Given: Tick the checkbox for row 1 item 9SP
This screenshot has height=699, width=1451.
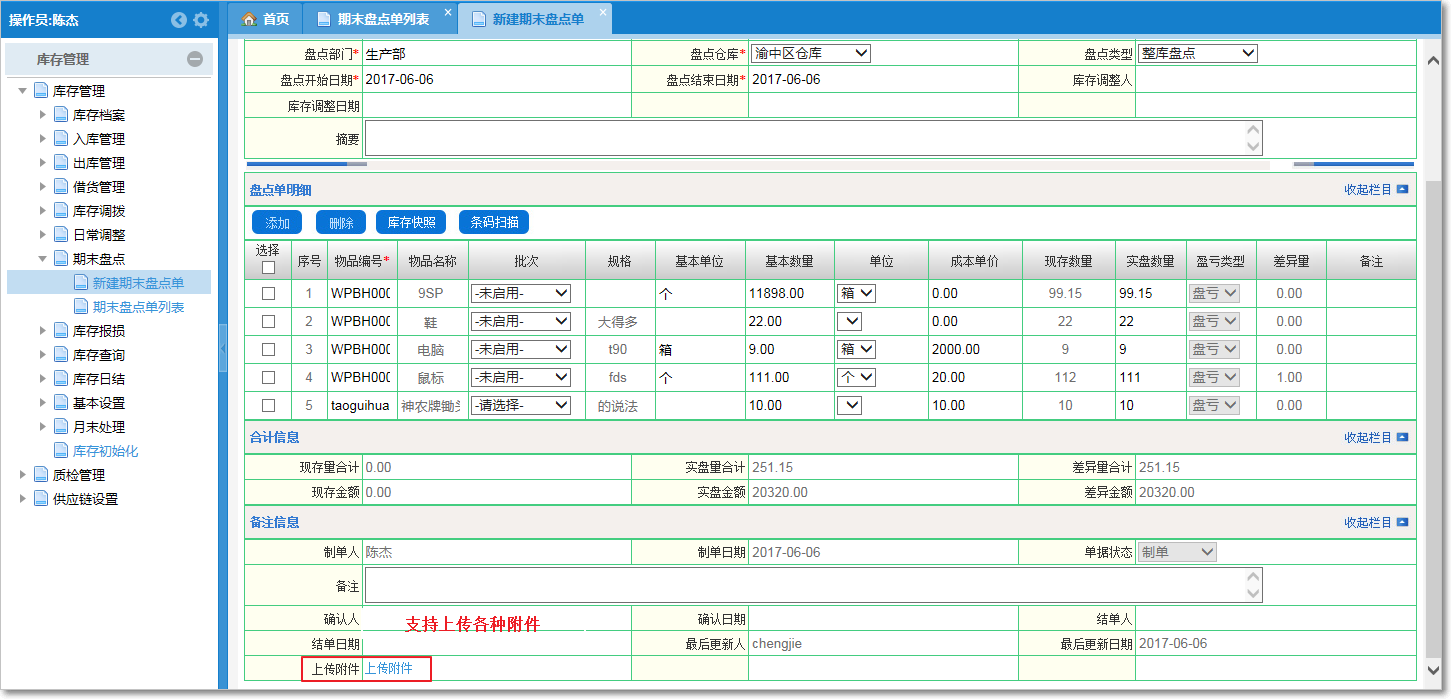Looking at the screenshot, I should pos(268,294).
